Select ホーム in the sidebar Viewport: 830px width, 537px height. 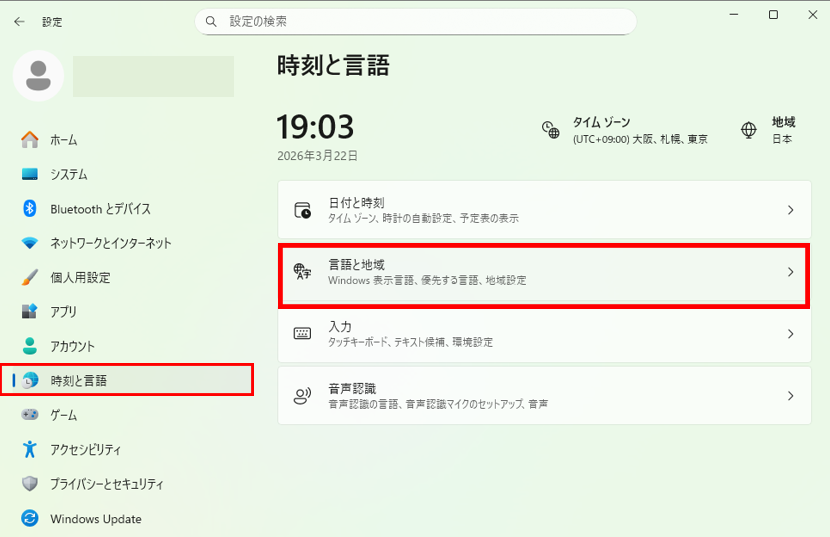(x=63, y=140)
